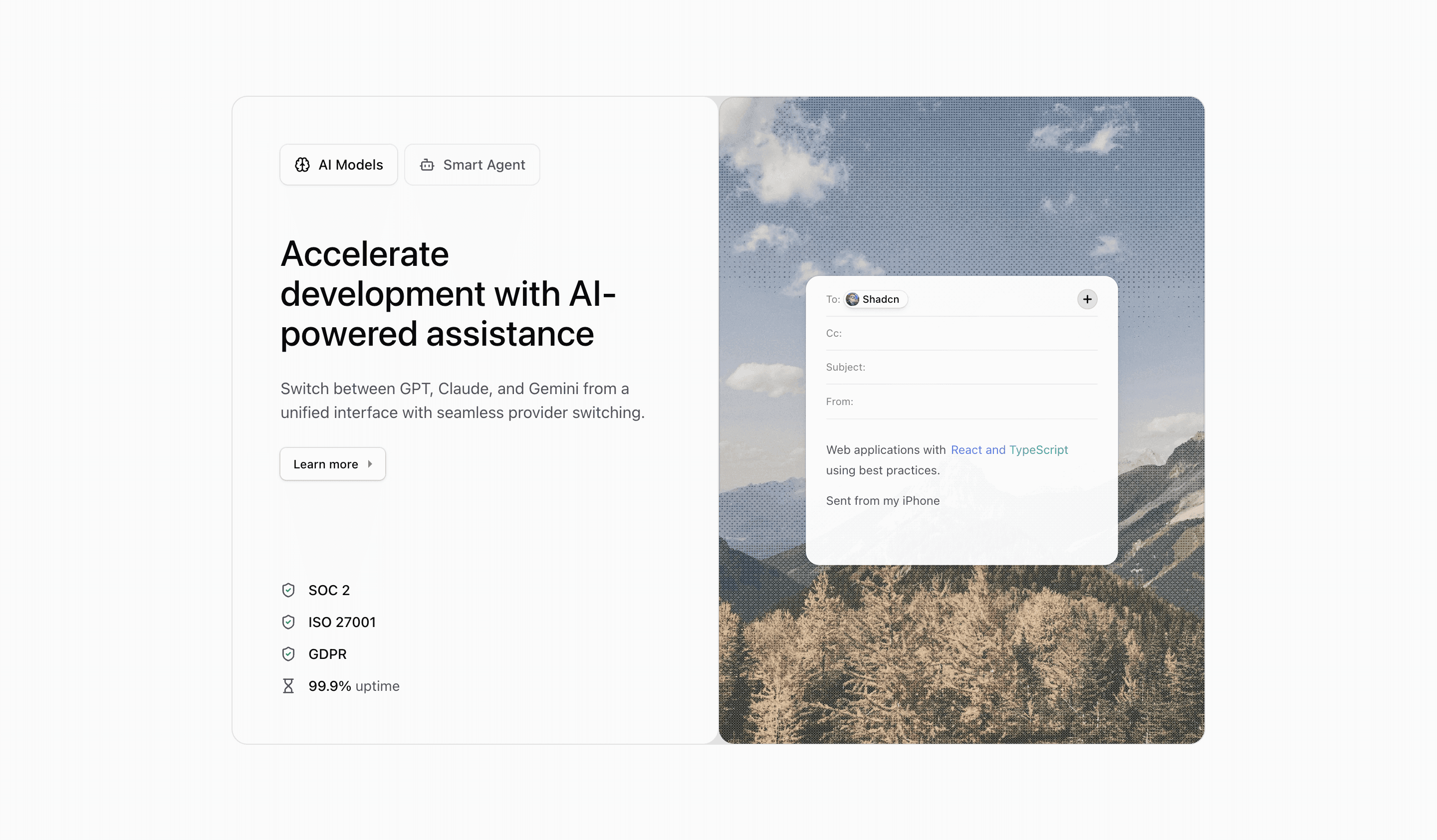1437x840 pixels.
Task: Click the Learn more button
Action: [332, 464]
